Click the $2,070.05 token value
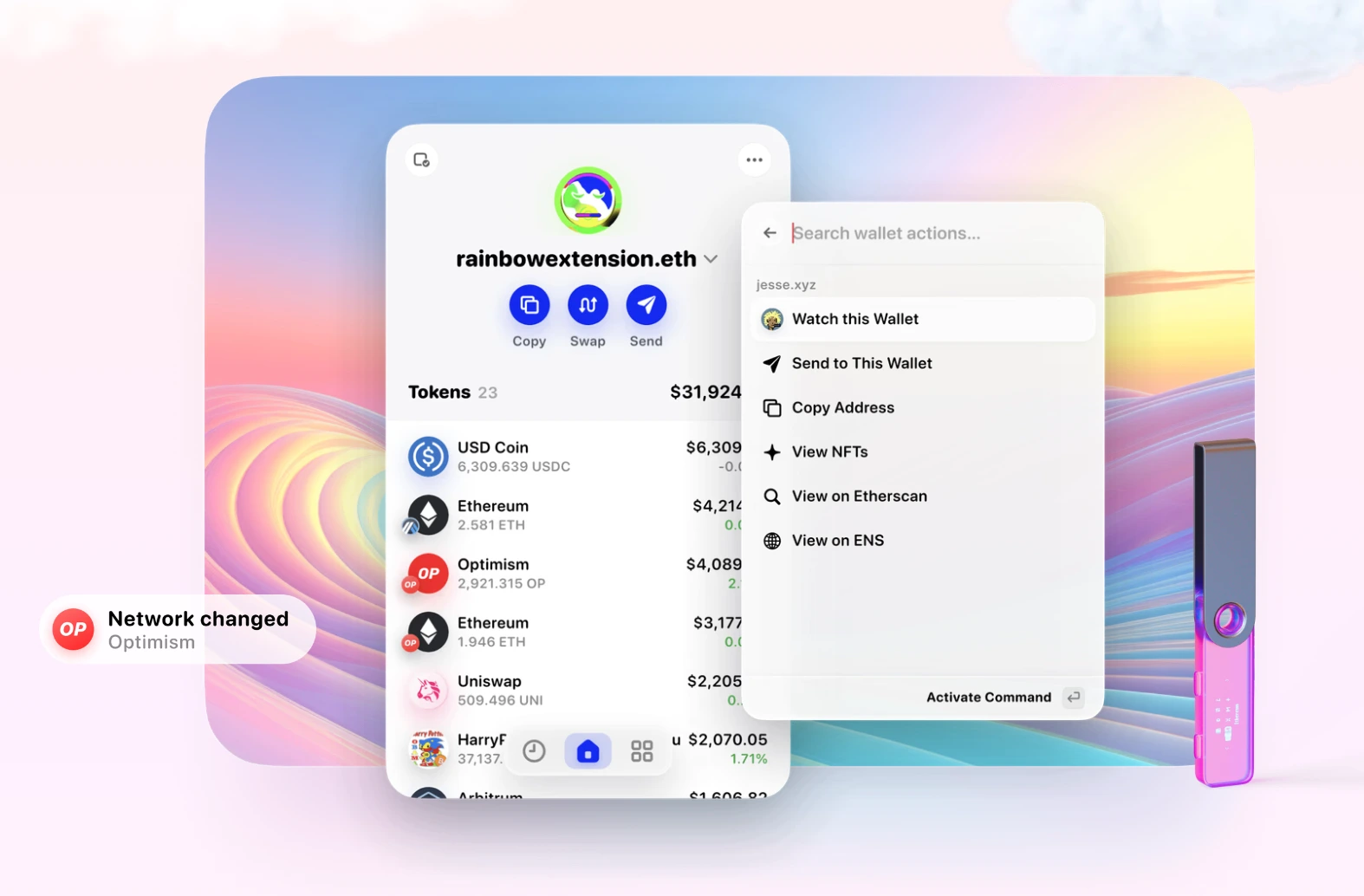This screenshot has height=896, width=1364. 728,740
